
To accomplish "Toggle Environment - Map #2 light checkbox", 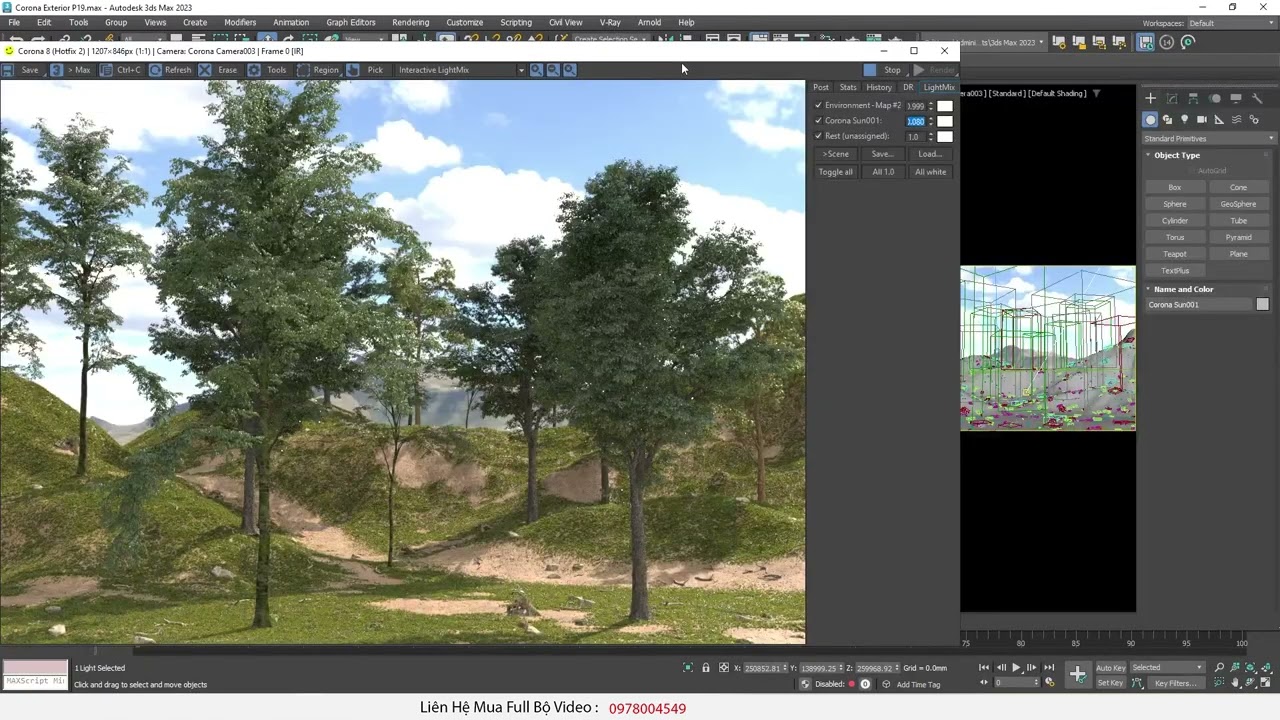I will pyautogui.click(x=818, y=105).
